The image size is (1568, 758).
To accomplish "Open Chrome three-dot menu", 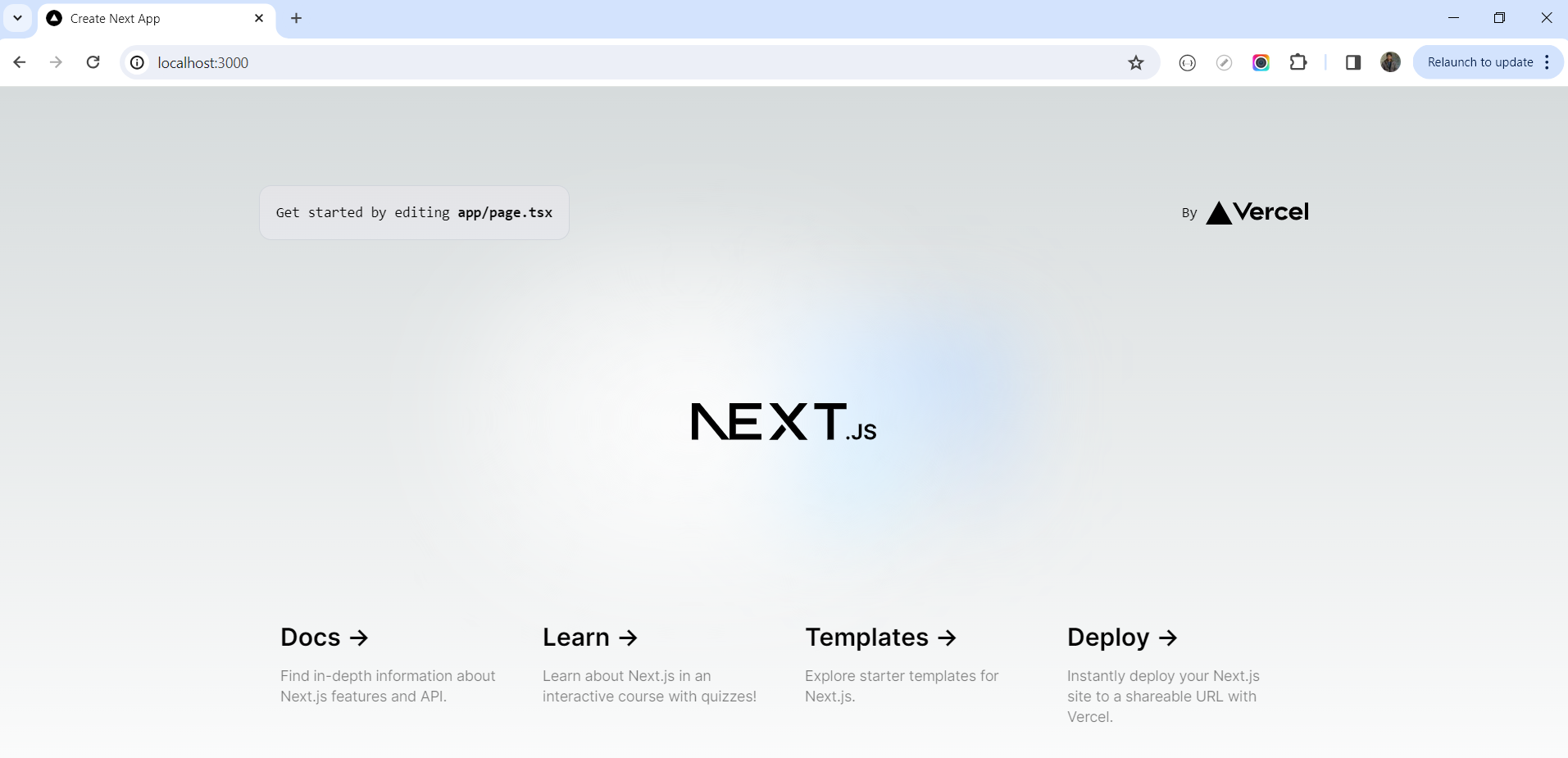I will point(1548,62).
